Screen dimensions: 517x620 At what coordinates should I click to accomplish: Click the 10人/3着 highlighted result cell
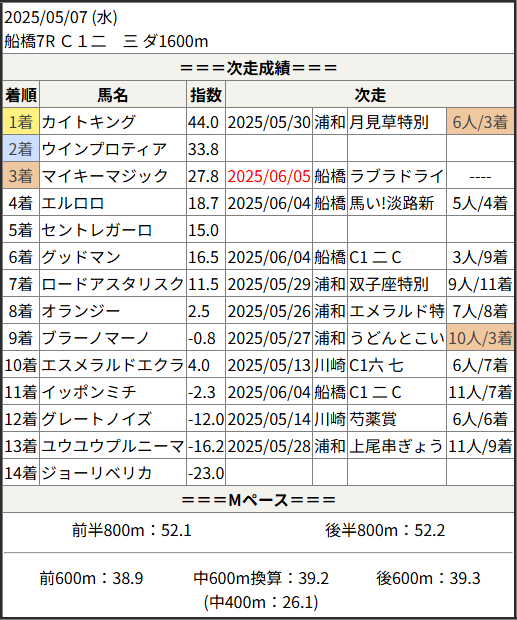click(x=480, y=337)
